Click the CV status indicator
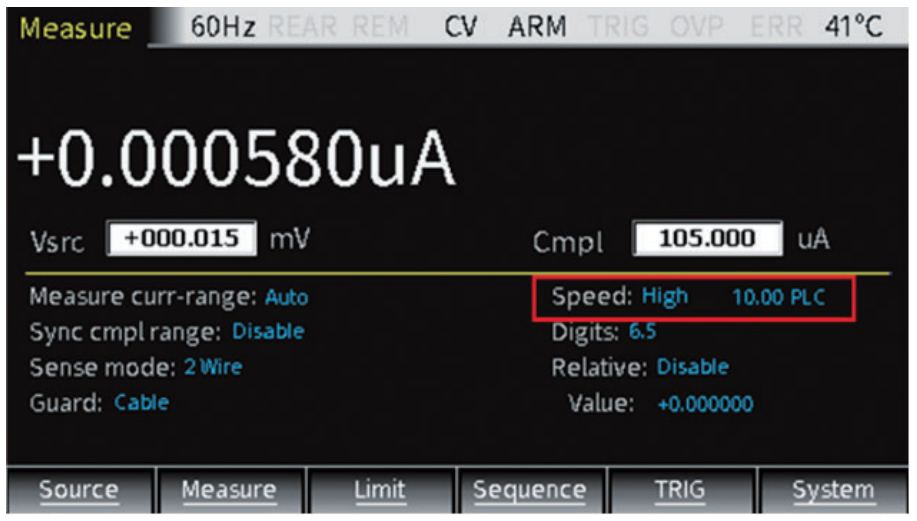This screenshot has height=521, width=917. (x=461, y=27)
